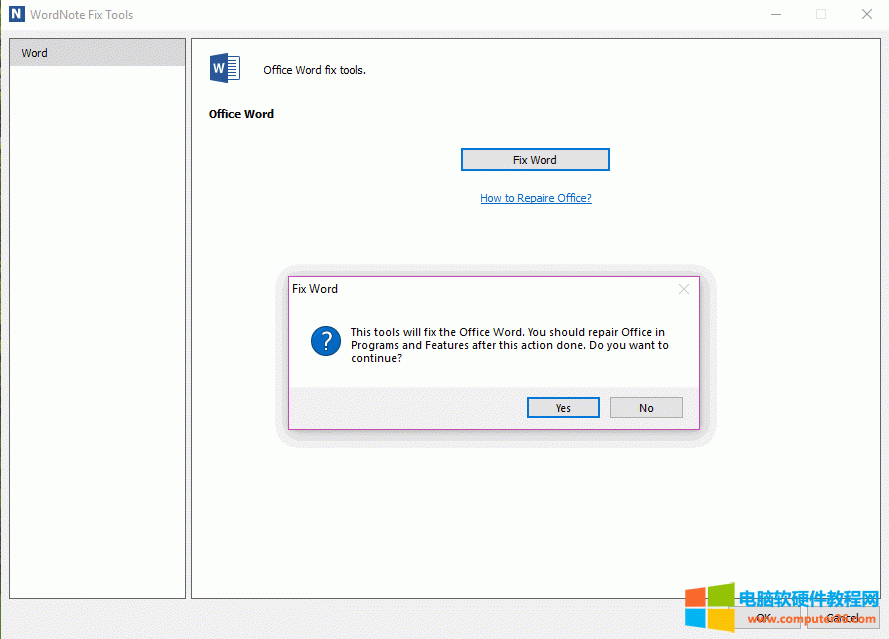This screenshot has height=639, width=889.
Task: Close the WordNote Fix Tools window
Action: coord(867,15)
